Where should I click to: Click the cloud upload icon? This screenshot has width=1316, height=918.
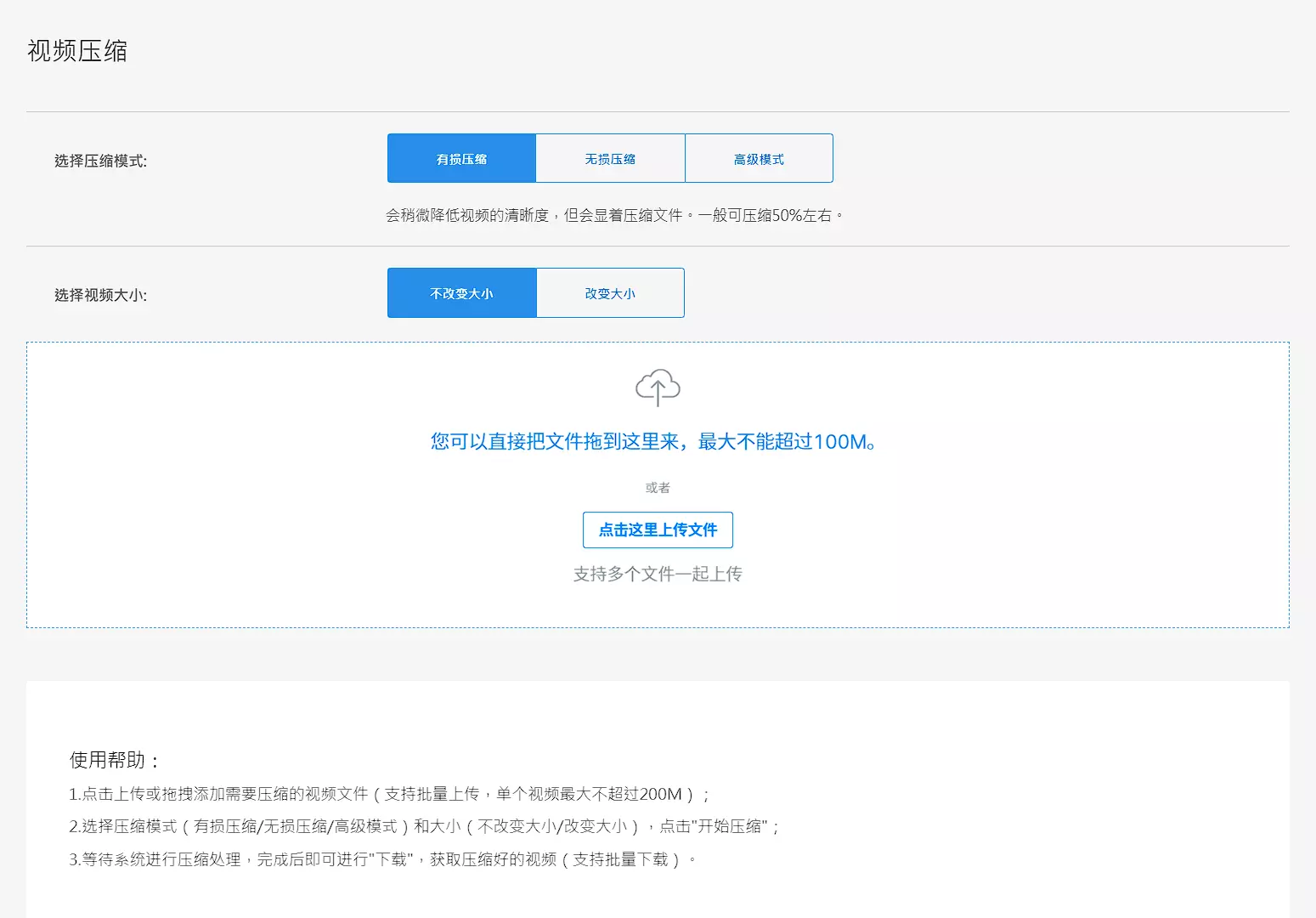click(x=658, y=388)
